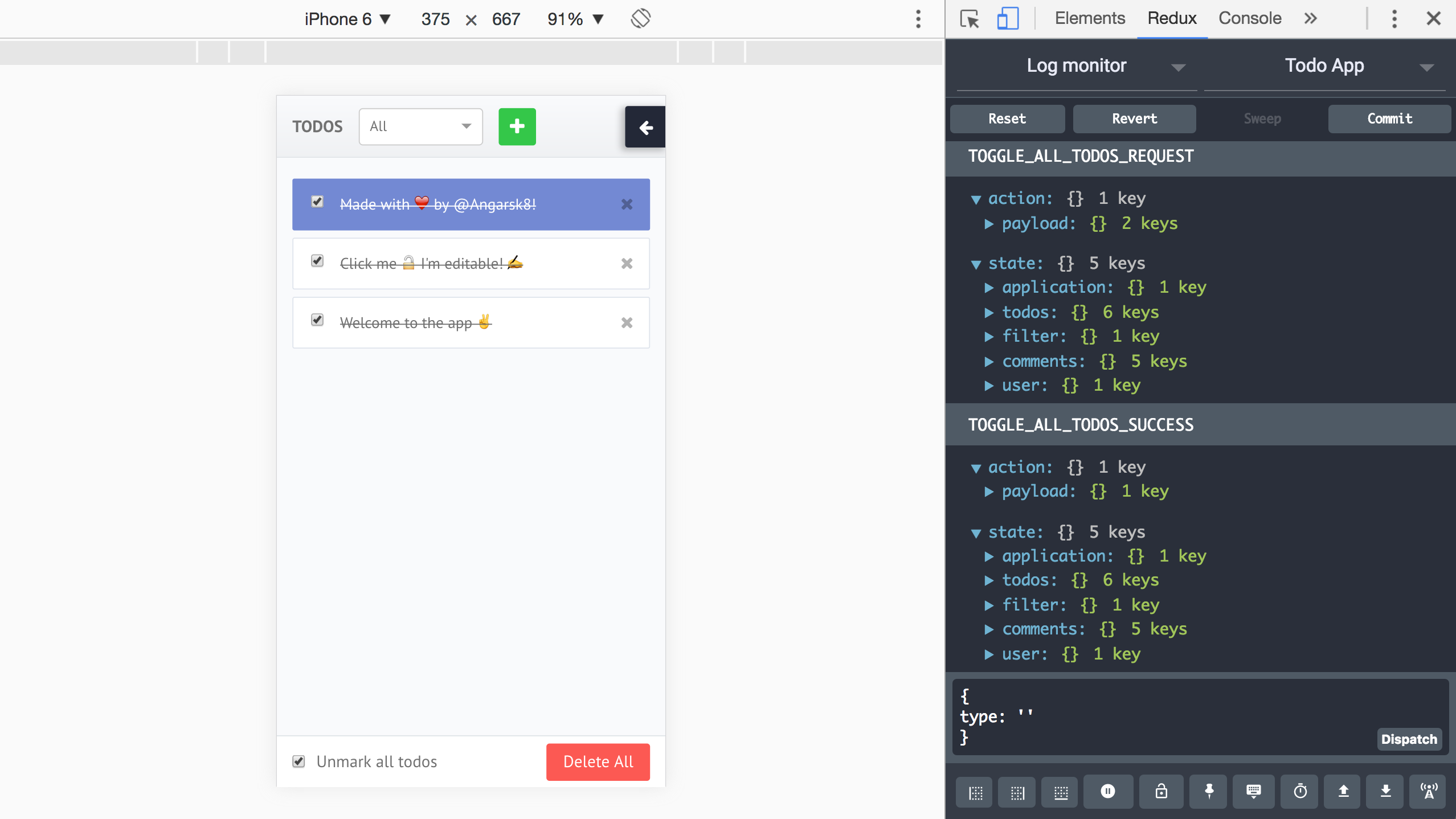Lock changes with the padlock icon

[x=1161, y=791]
